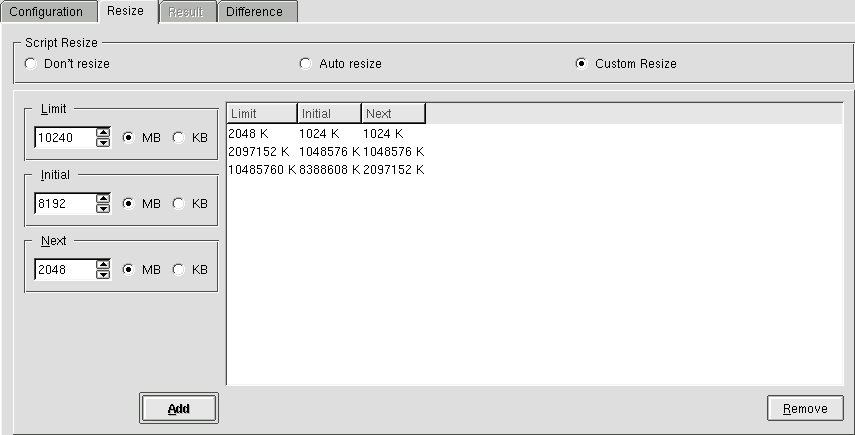Image resolution: width=855 pixels, height=435 pixels.
Task: Switch to the Configuration tab
Action: [46, 12]
